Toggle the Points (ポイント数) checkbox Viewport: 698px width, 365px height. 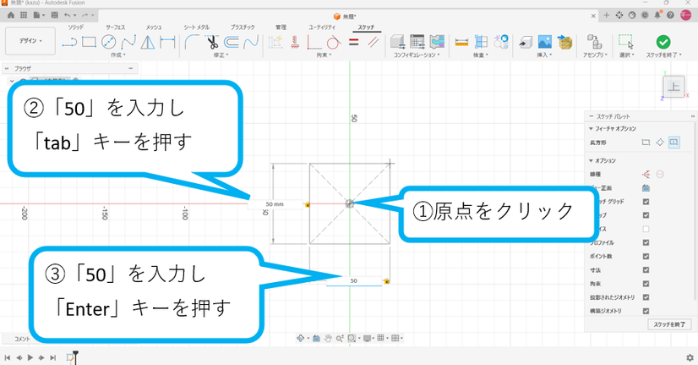tap(646, 256)
